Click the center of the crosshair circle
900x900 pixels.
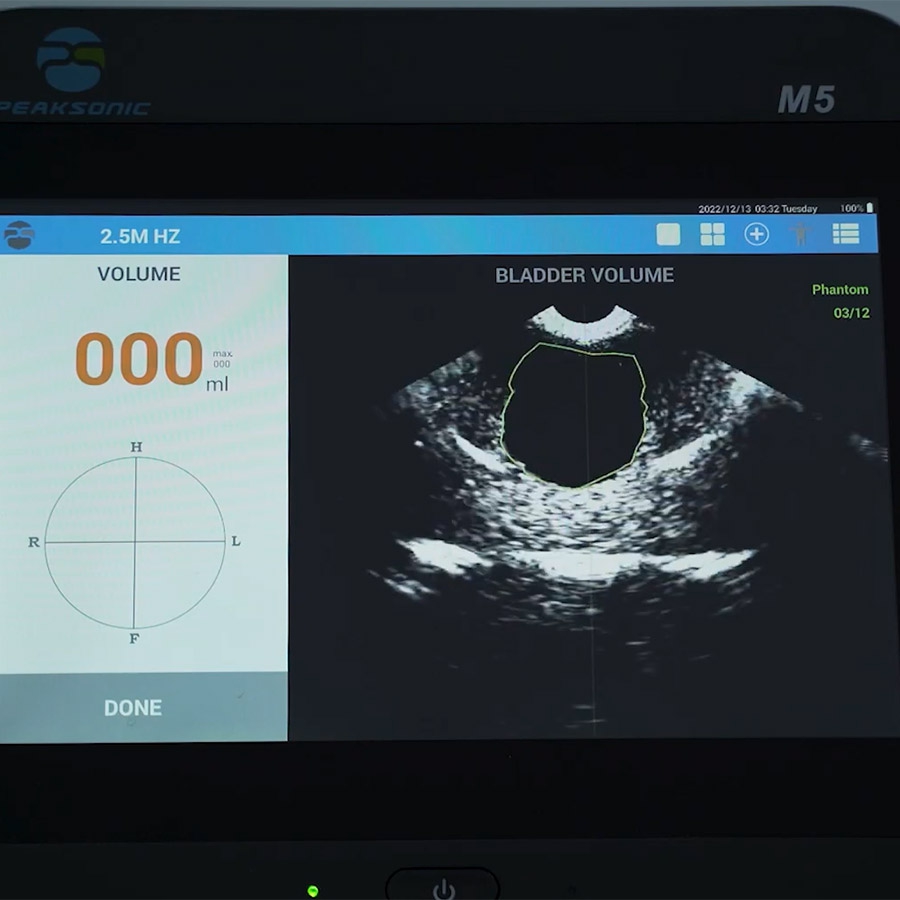[135, 542]
